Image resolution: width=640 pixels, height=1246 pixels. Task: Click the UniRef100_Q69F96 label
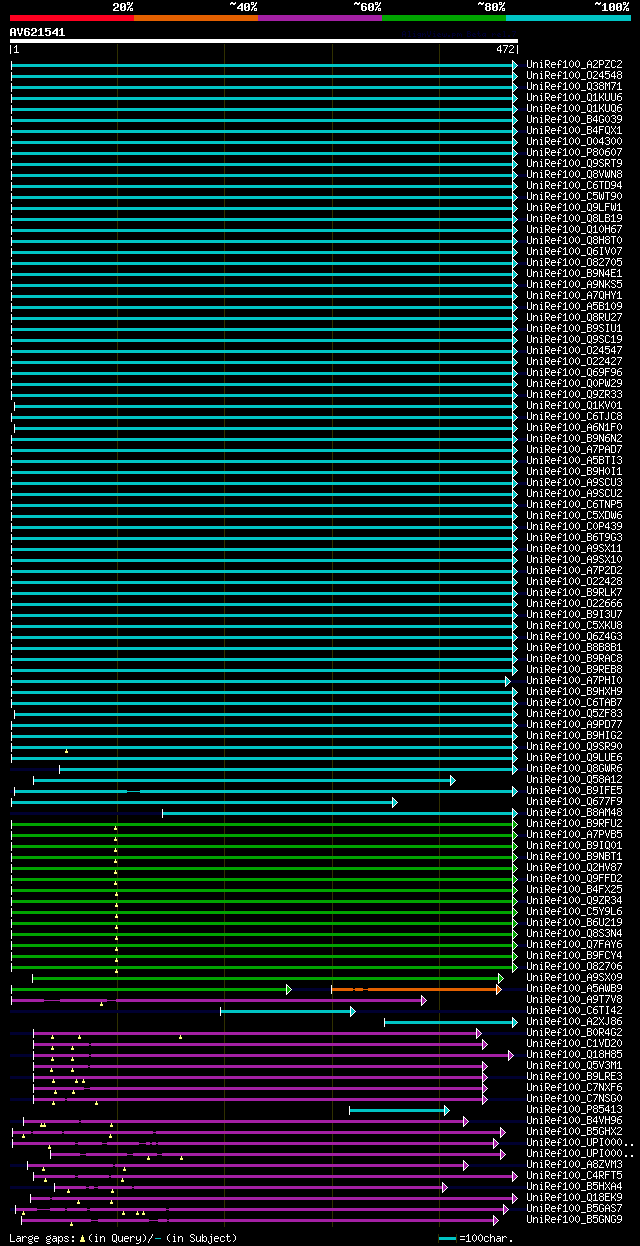(574, 373)
